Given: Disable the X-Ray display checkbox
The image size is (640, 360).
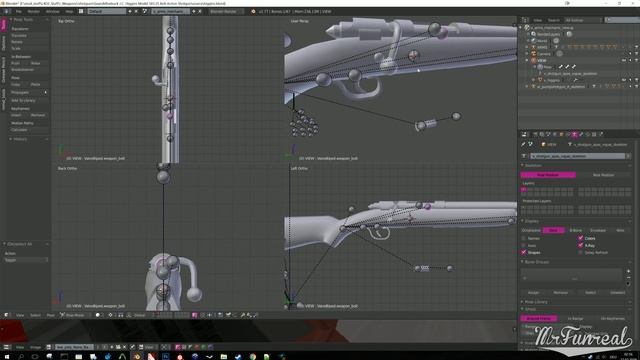Looking at the screenshot, I should click(580, 246).
